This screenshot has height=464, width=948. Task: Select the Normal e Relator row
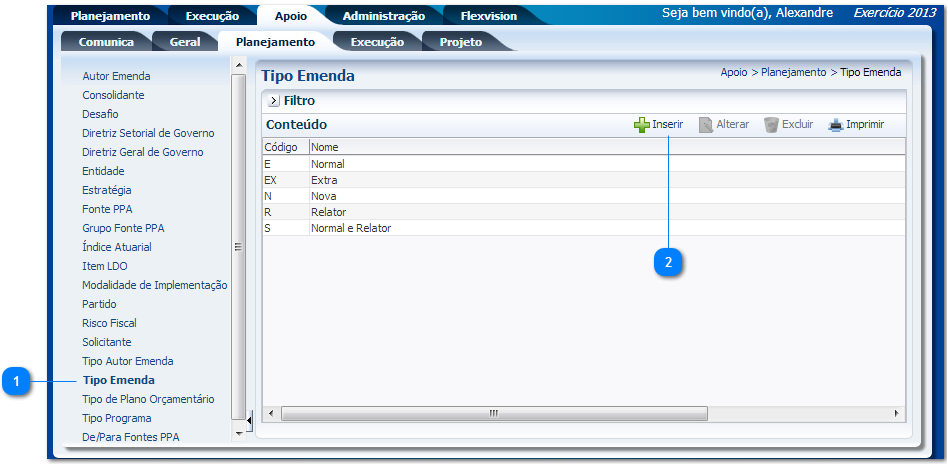[351, 228]
